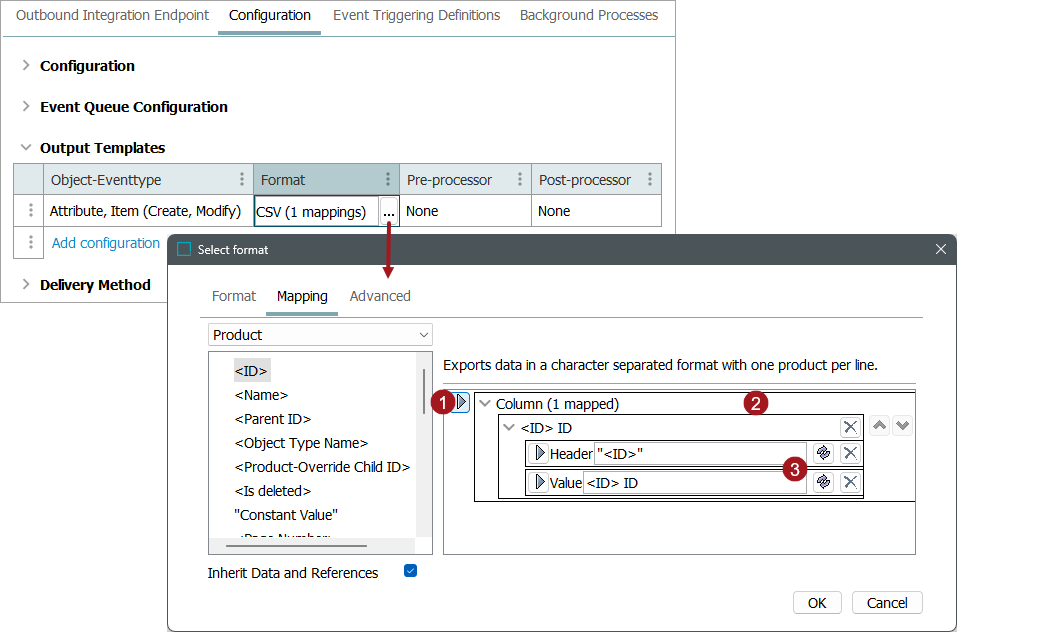Open the Product dropdown
Screen dimensions: 1057x632
point(320,335)
